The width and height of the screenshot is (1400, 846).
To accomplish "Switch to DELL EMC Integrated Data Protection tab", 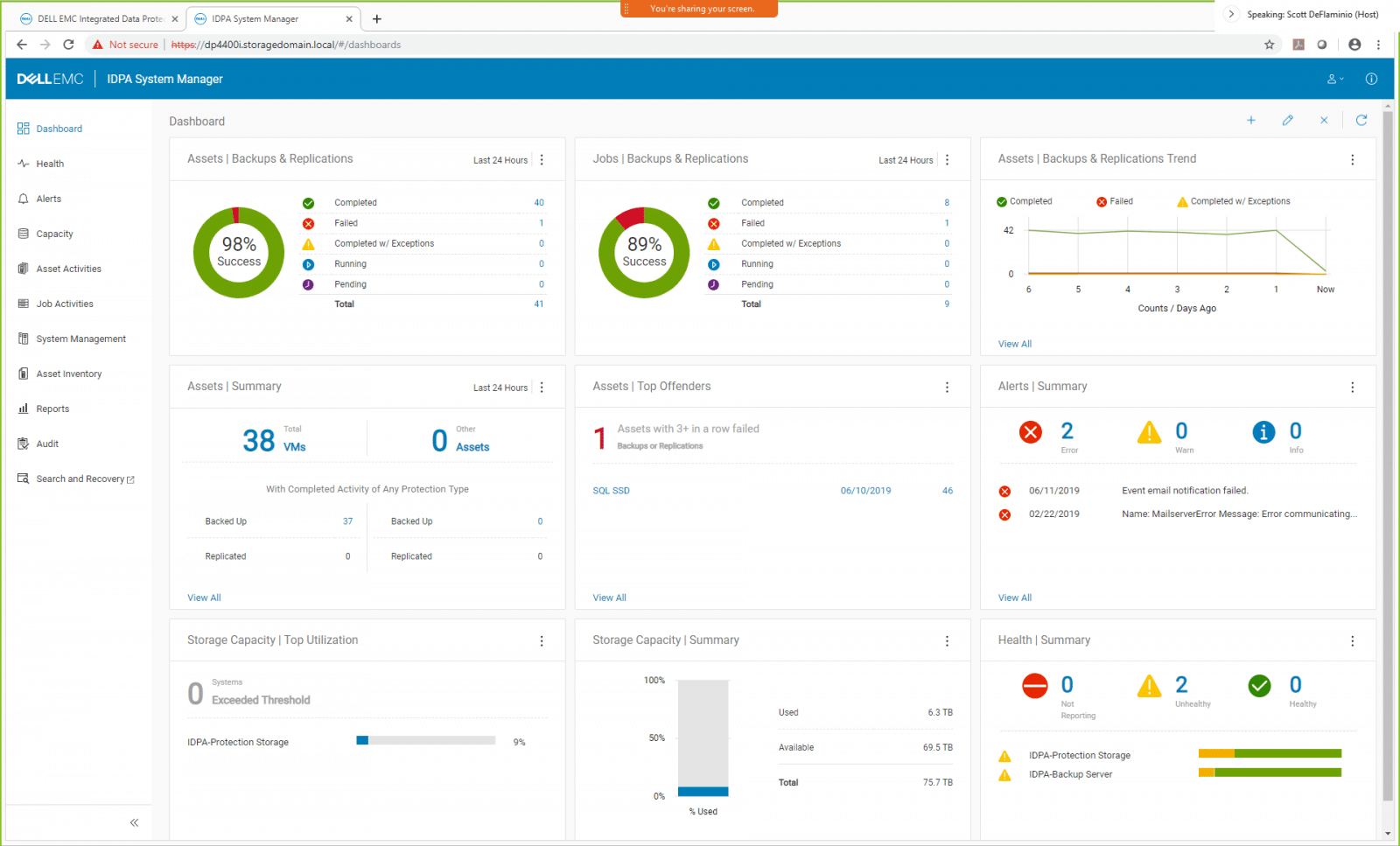I will pyautogui.click(x=99, y=18).
